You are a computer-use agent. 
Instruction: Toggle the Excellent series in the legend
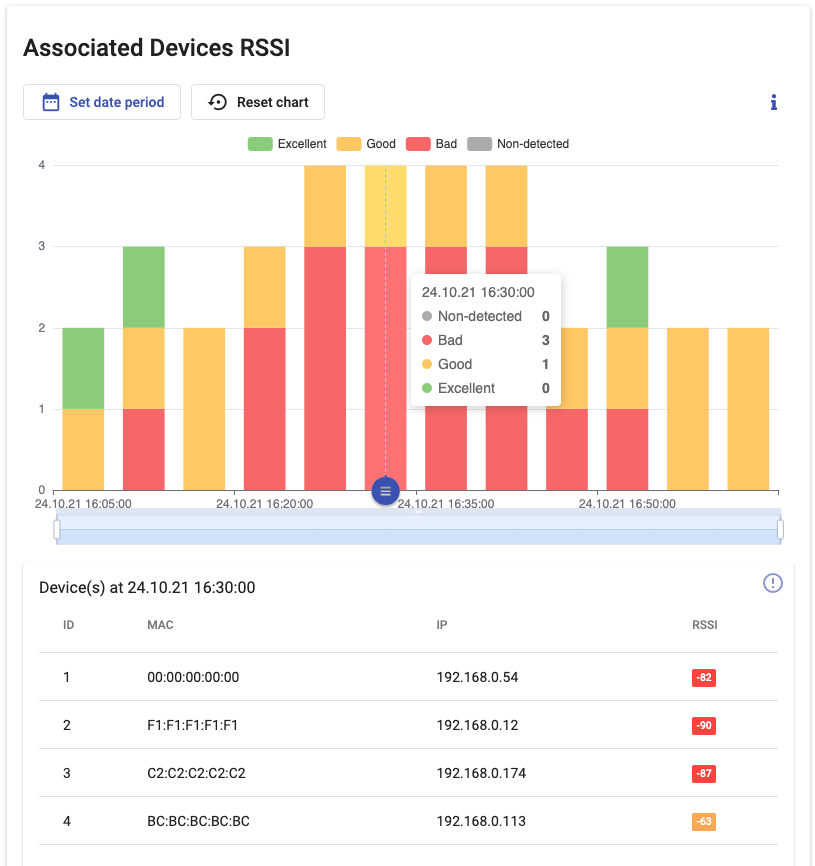tap(288, 144)
